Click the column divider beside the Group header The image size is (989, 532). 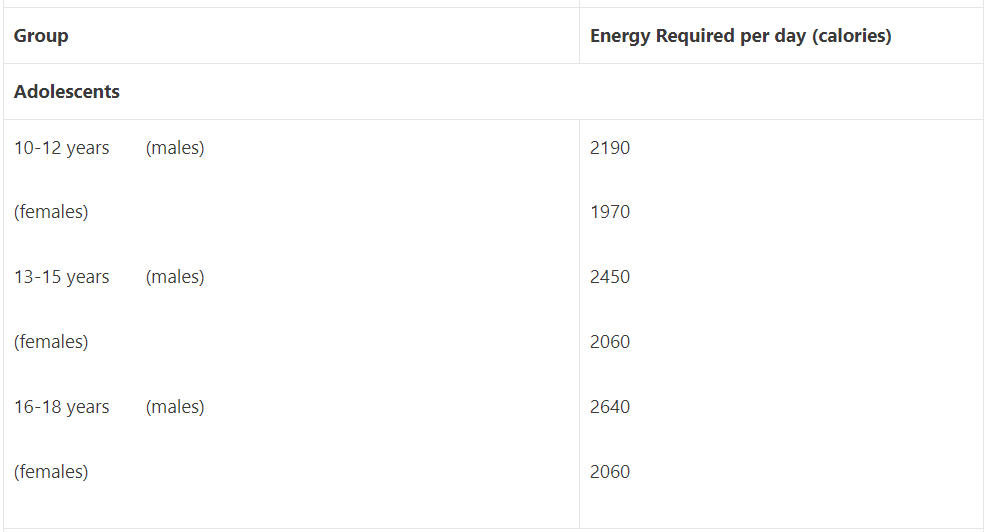point(579,36)
